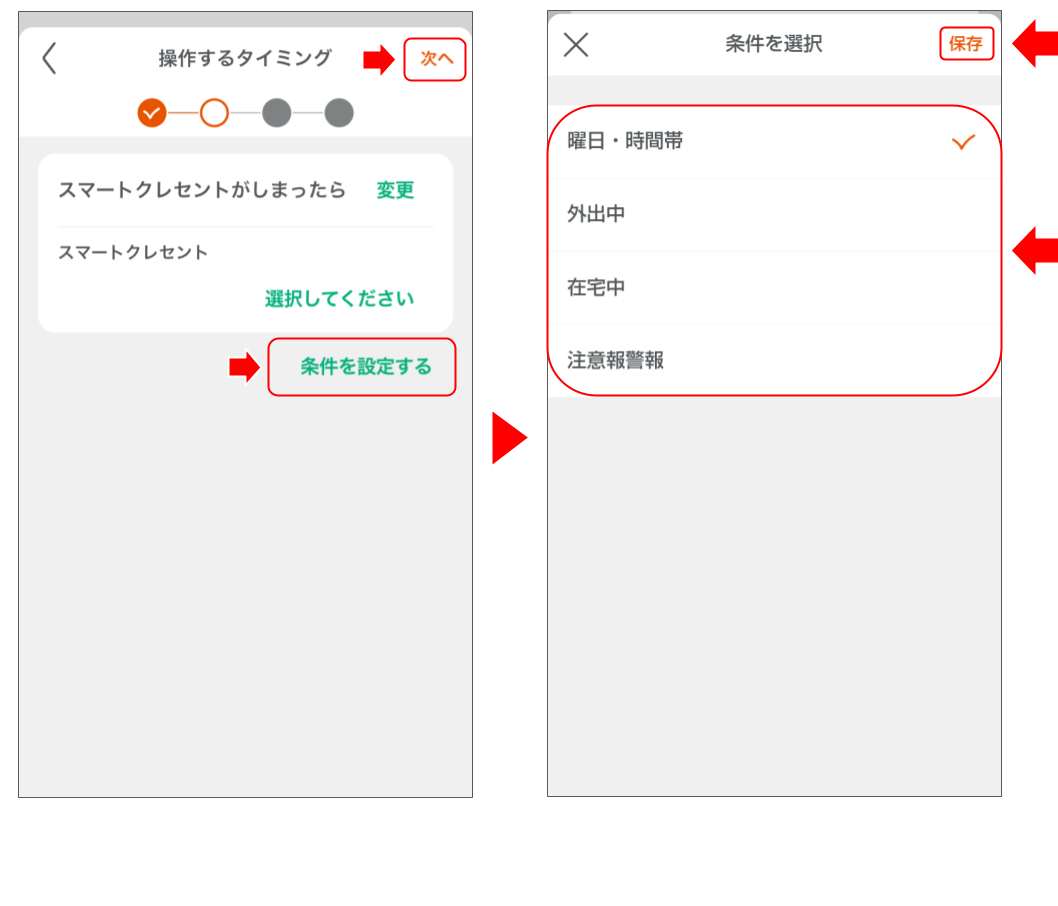
Task: Tap the fourth gray step indicator dot
Action: click(339, 113)
